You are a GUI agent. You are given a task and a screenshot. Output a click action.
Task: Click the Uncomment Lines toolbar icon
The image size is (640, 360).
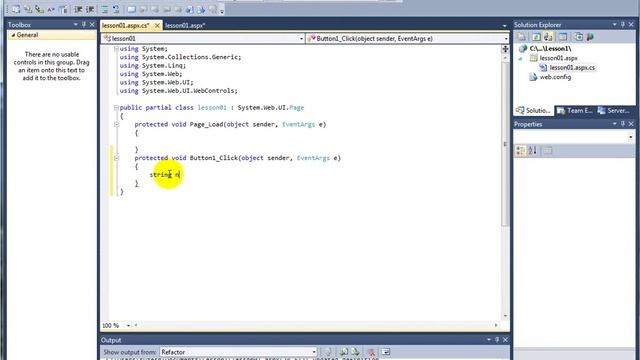116,9
